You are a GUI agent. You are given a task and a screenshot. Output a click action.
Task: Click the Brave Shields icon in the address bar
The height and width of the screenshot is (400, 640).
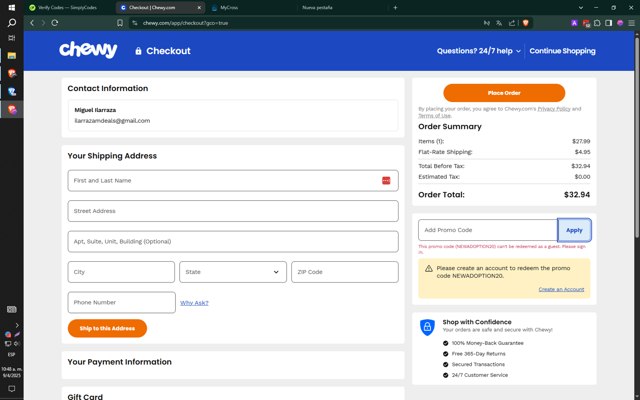(526, 22)
